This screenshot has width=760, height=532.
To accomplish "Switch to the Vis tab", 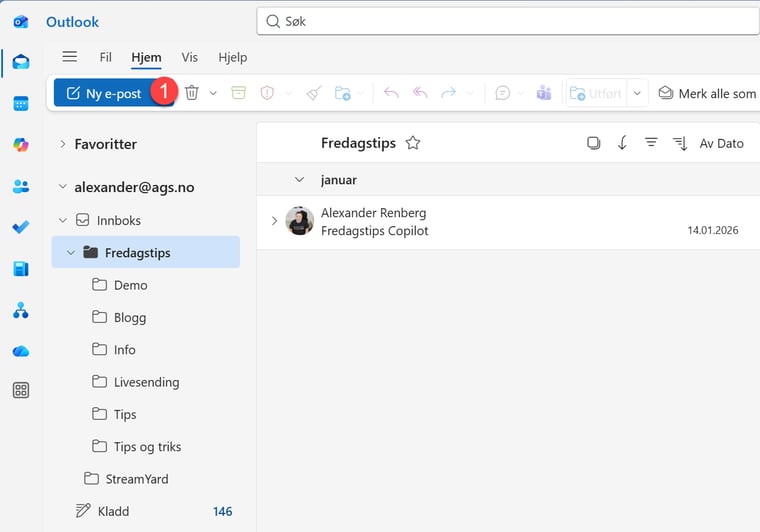I will coord(190,57).
